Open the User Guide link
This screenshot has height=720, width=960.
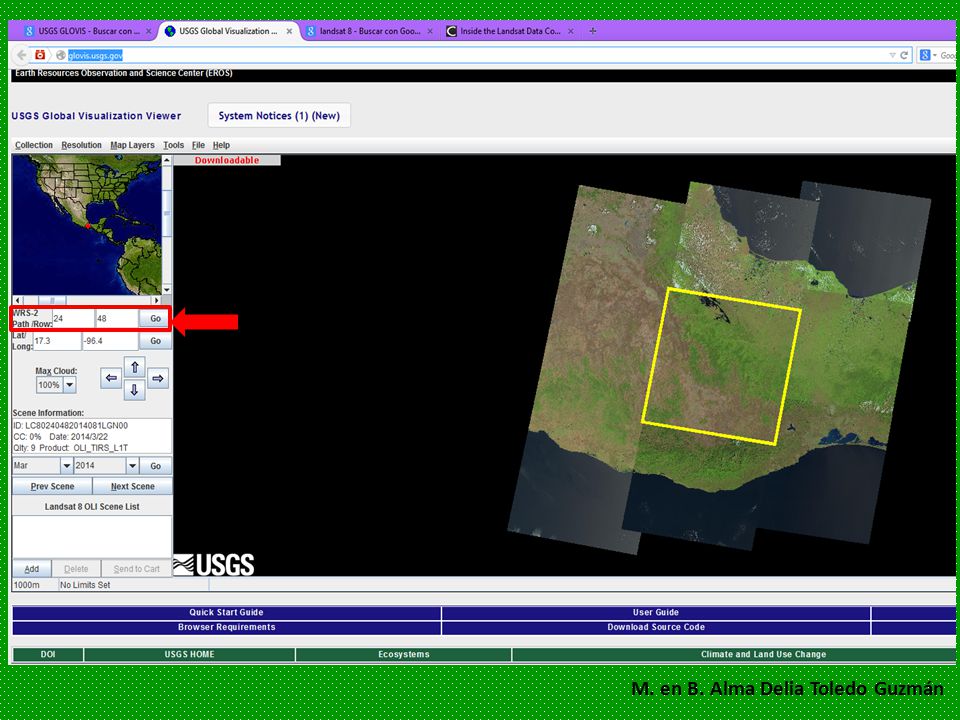[x=656, y=612]
